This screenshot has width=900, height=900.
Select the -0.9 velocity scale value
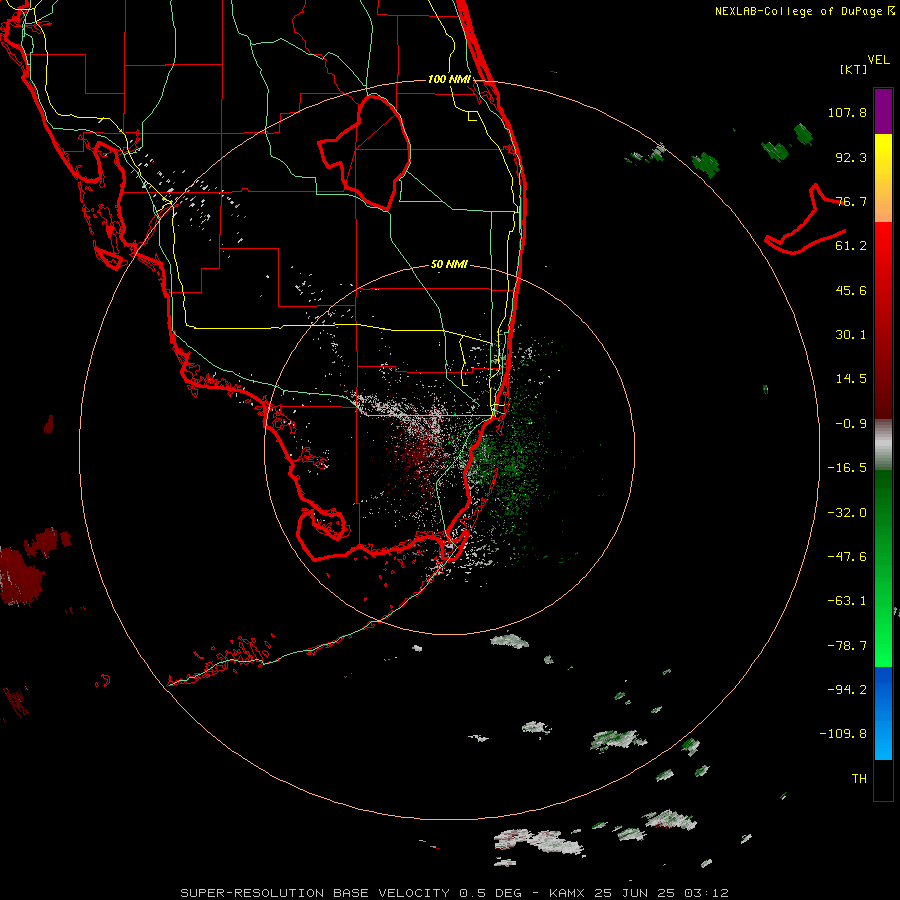point(851,424)
